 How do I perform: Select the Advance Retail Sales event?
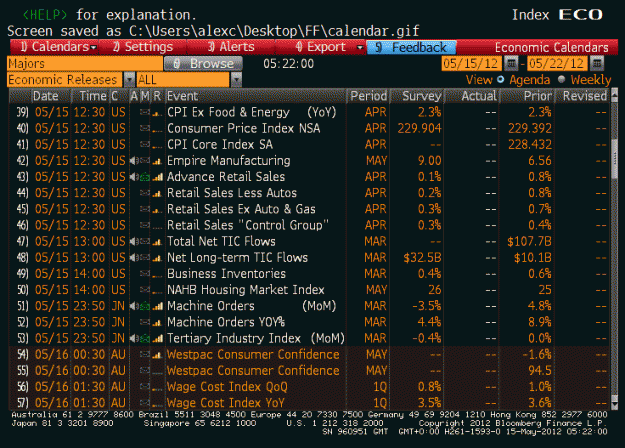pyautogui.click(x=226, y=177)
